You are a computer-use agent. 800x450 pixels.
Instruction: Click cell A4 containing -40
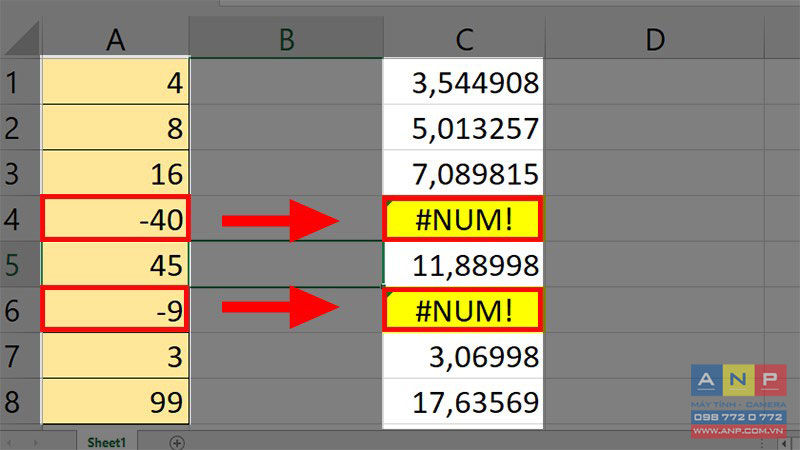coord(115,218)
